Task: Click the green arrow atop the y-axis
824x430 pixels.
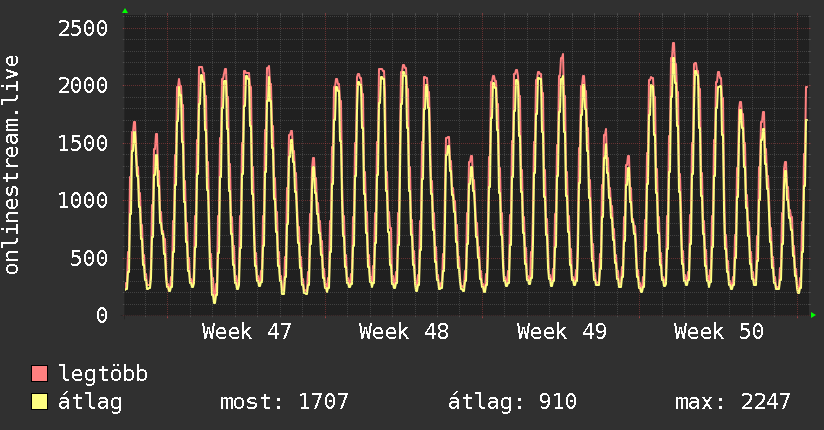Action: tap(125, 11)
